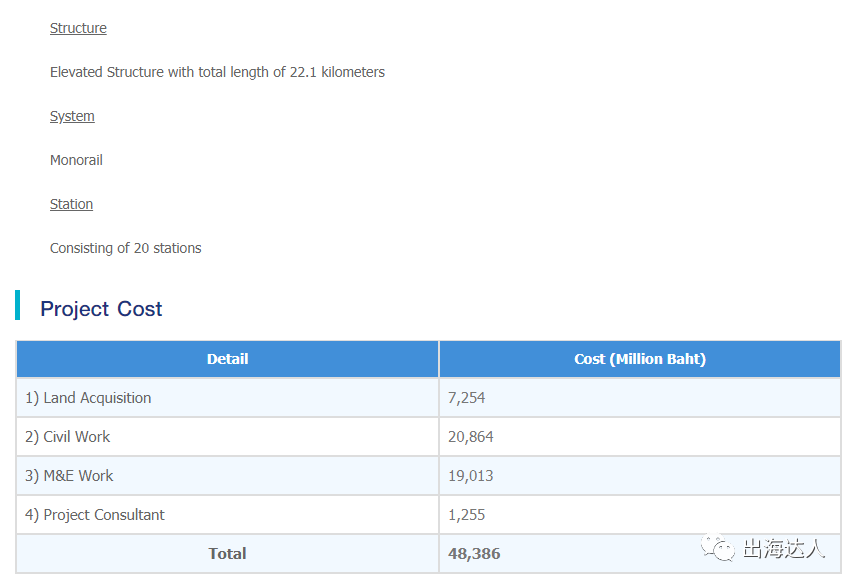
Task: Select the underlined Station heading
Action: [x=71, y=204]
